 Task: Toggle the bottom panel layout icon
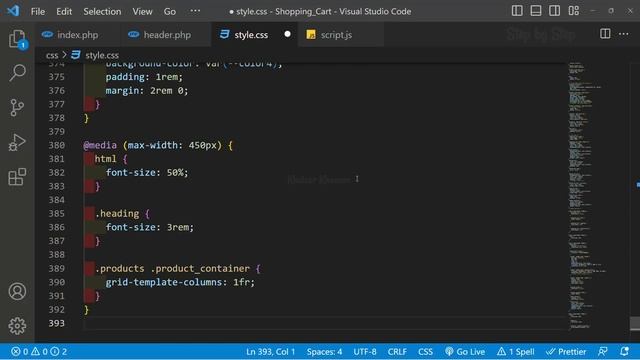[x=536, y=11]
